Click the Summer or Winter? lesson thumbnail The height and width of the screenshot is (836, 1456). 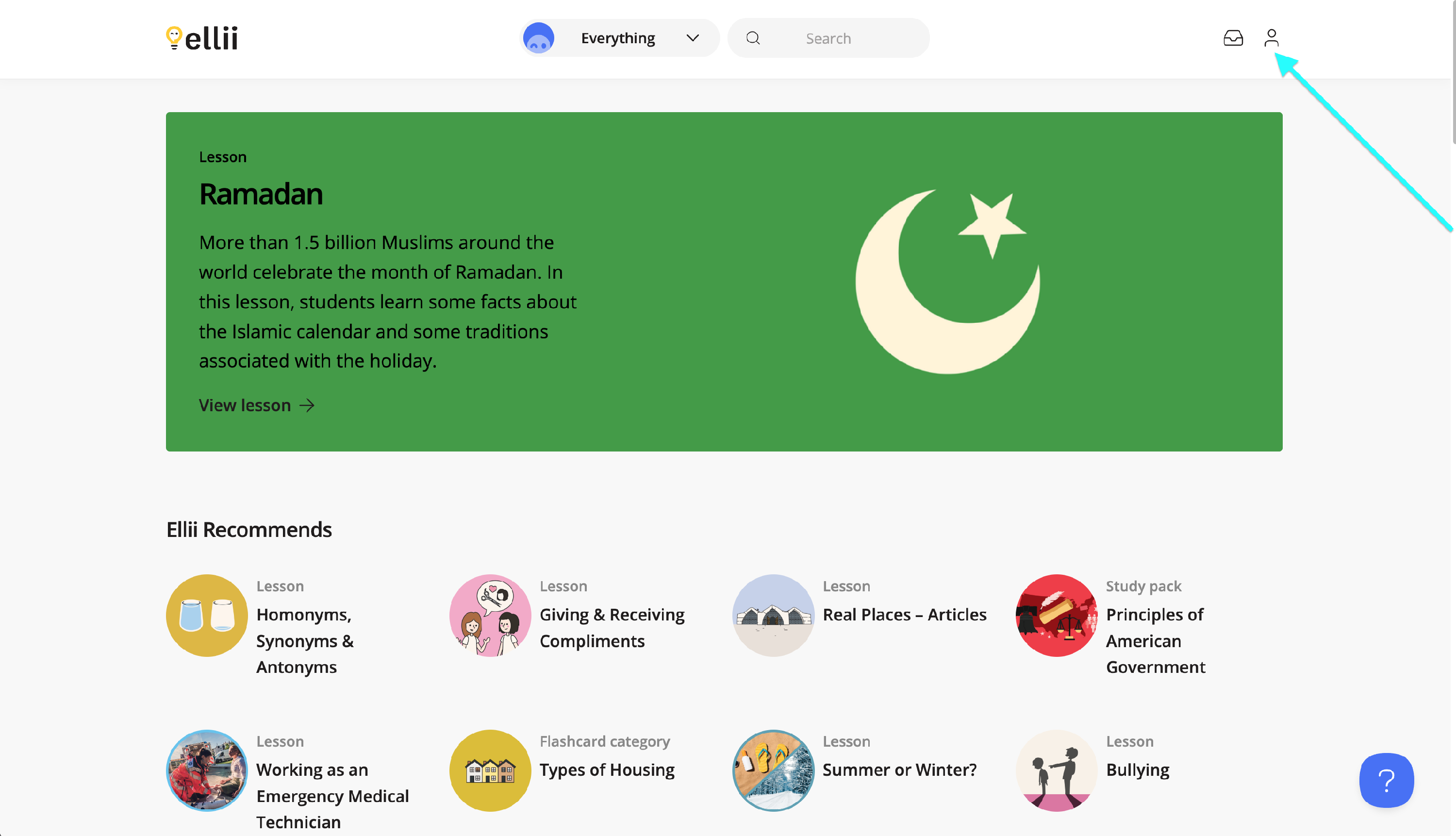pos(773,770)
